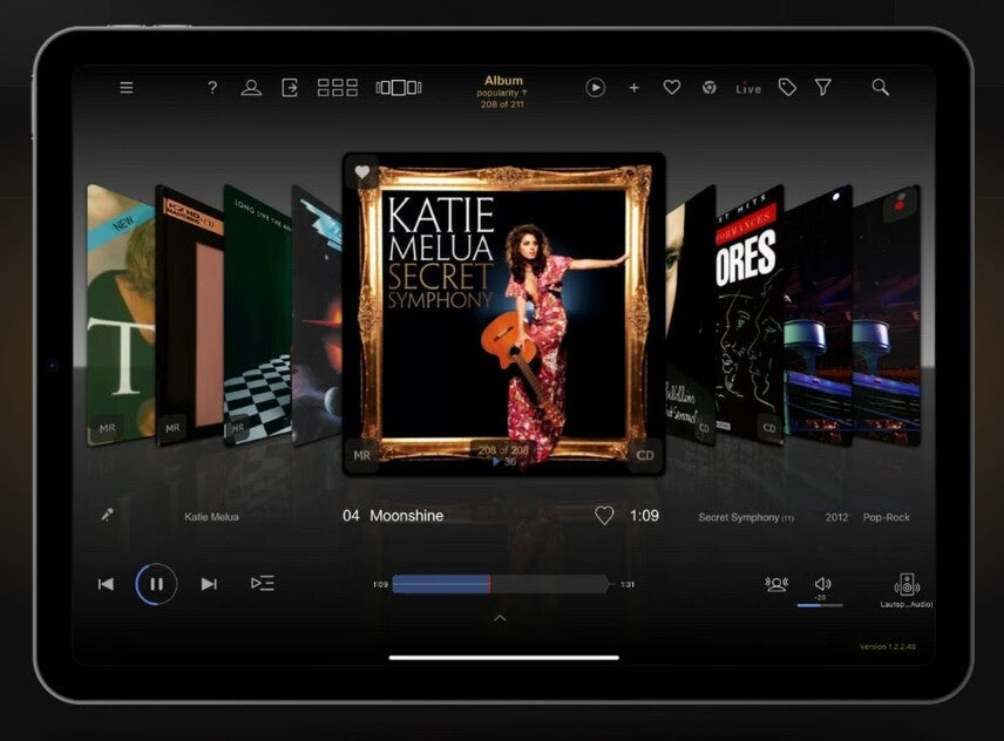
Task: Filter favorites with top heart icon
Action: click(672, 87)
